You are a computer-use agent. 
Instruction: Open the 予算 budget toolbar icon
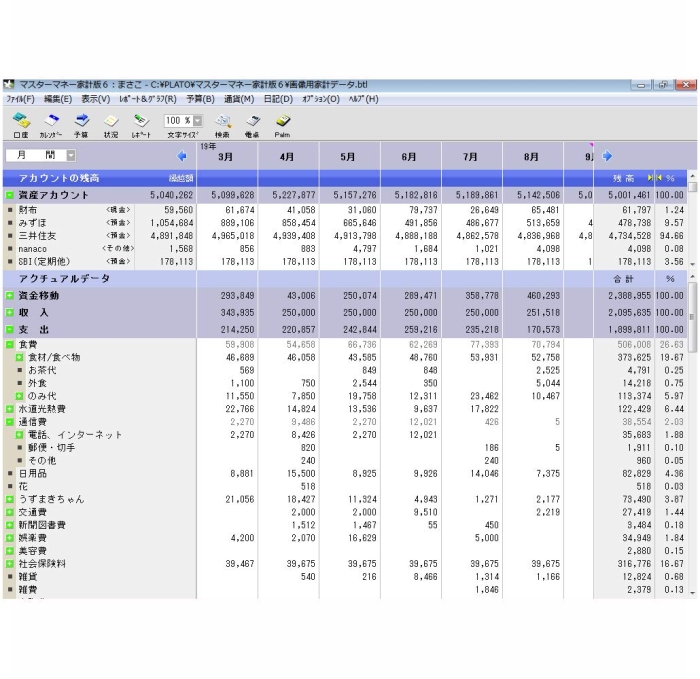click(x=81, y=125)
